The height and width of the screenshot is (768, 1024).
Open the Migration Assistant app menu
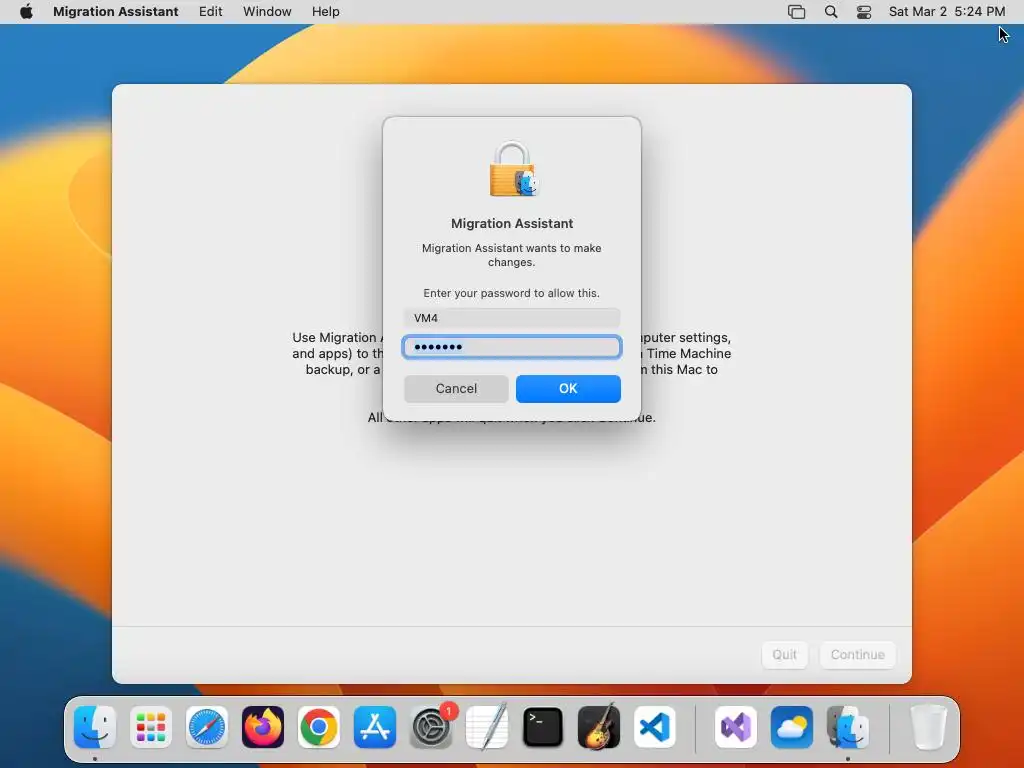point(116,12)
